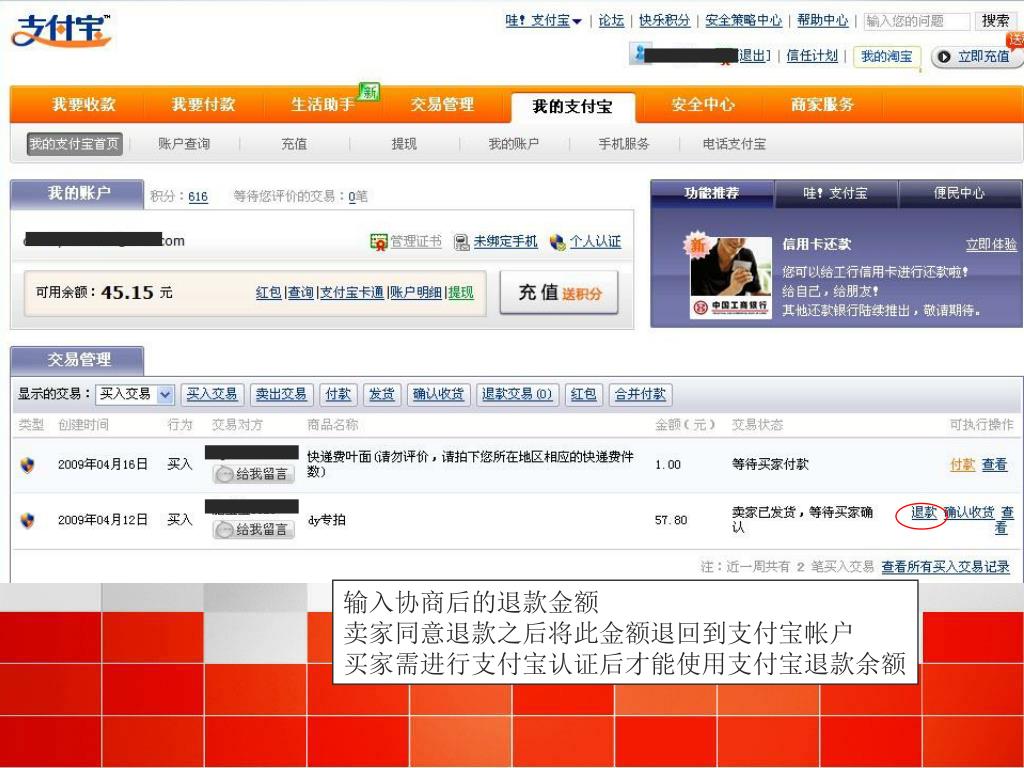Click the 发货 filter button
This screenshot has height=768, width=1024.
coord(382,394)
